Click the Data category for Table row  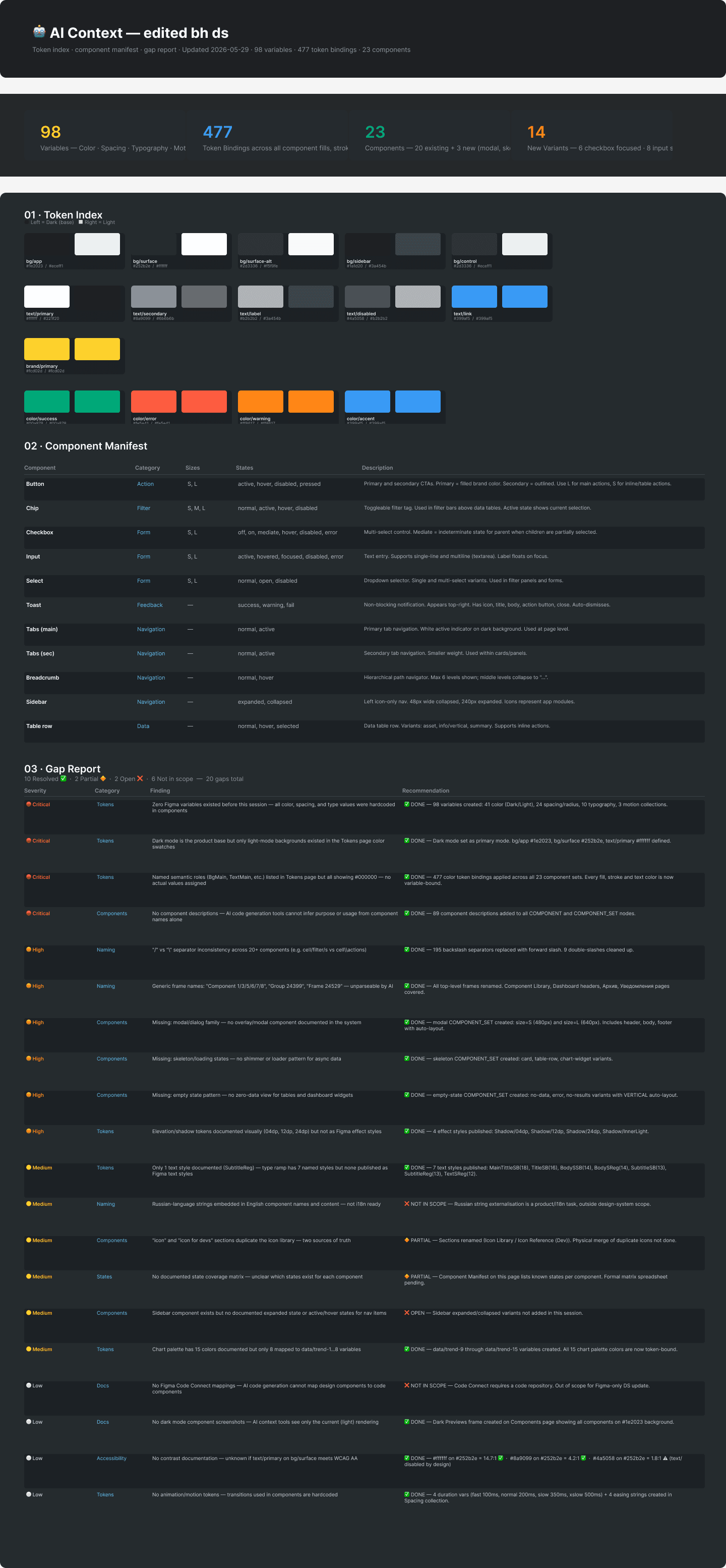[x=143, y=726]
